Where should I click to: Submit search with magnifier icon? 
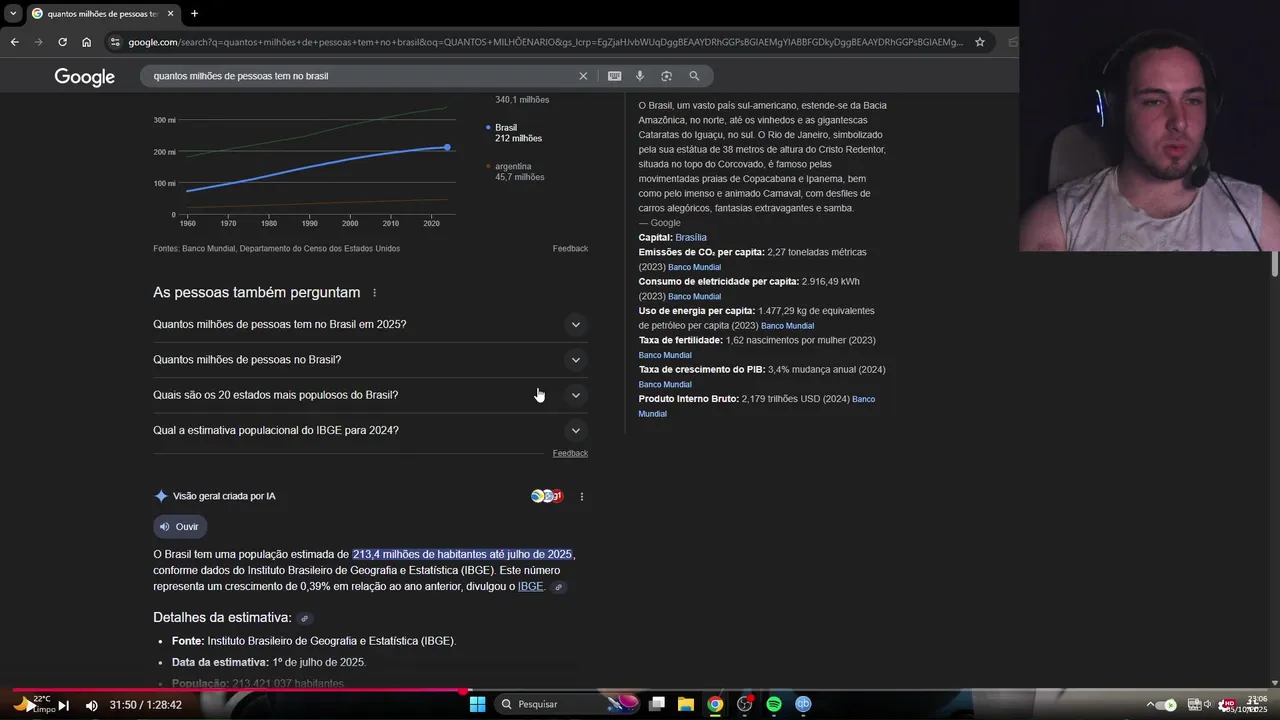click(x=694, y=76)
